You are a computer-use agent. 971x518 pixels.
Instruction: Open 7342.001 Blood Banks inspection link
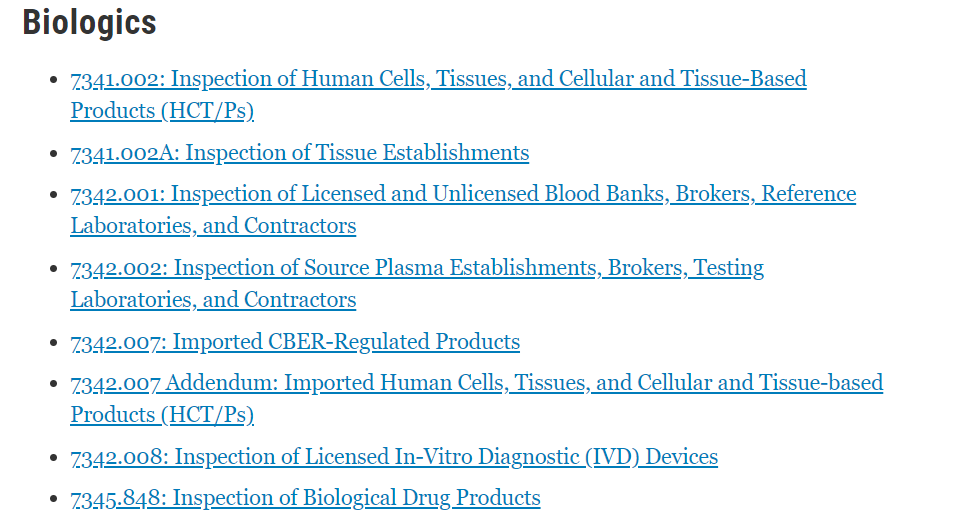463,194
